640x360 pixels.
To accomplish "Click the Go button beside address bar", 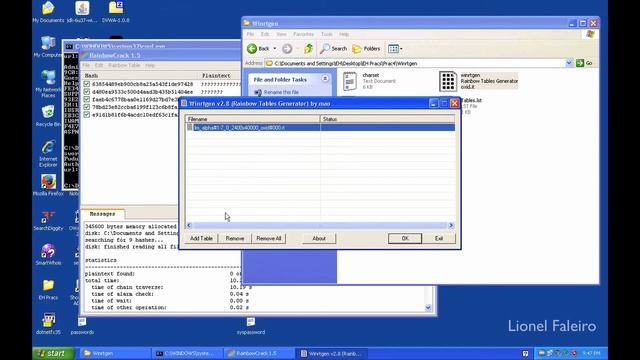I will click(584, 63).
